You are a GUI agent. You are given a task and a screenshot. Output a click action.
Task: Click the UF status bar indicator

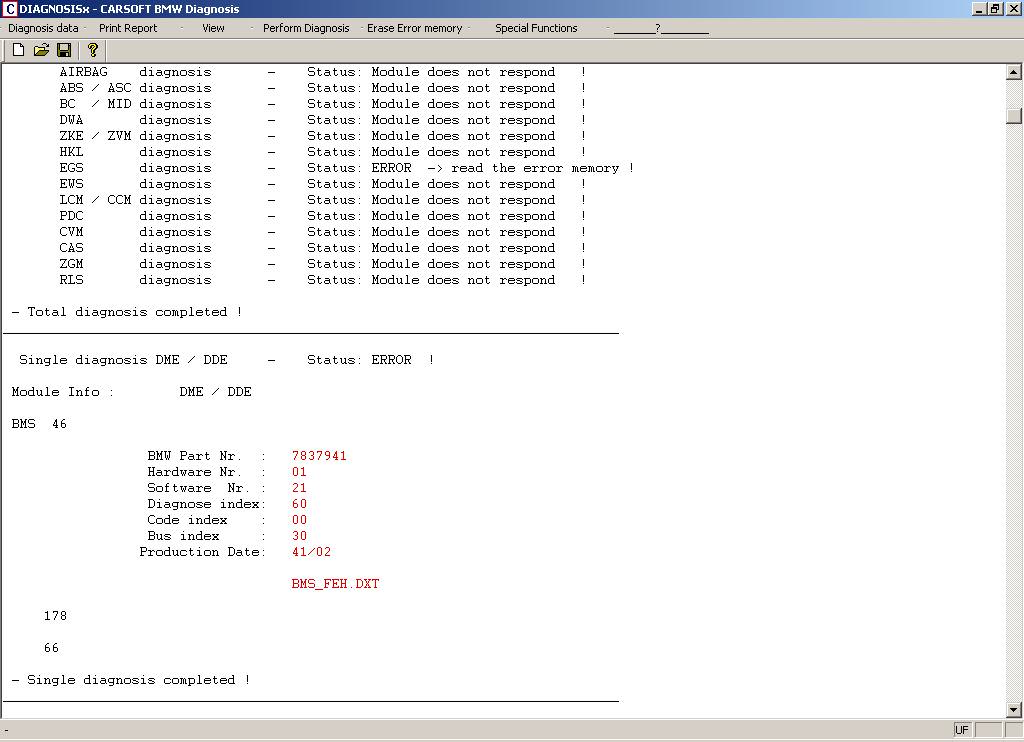pyautogui.click(x=962, y=730)
